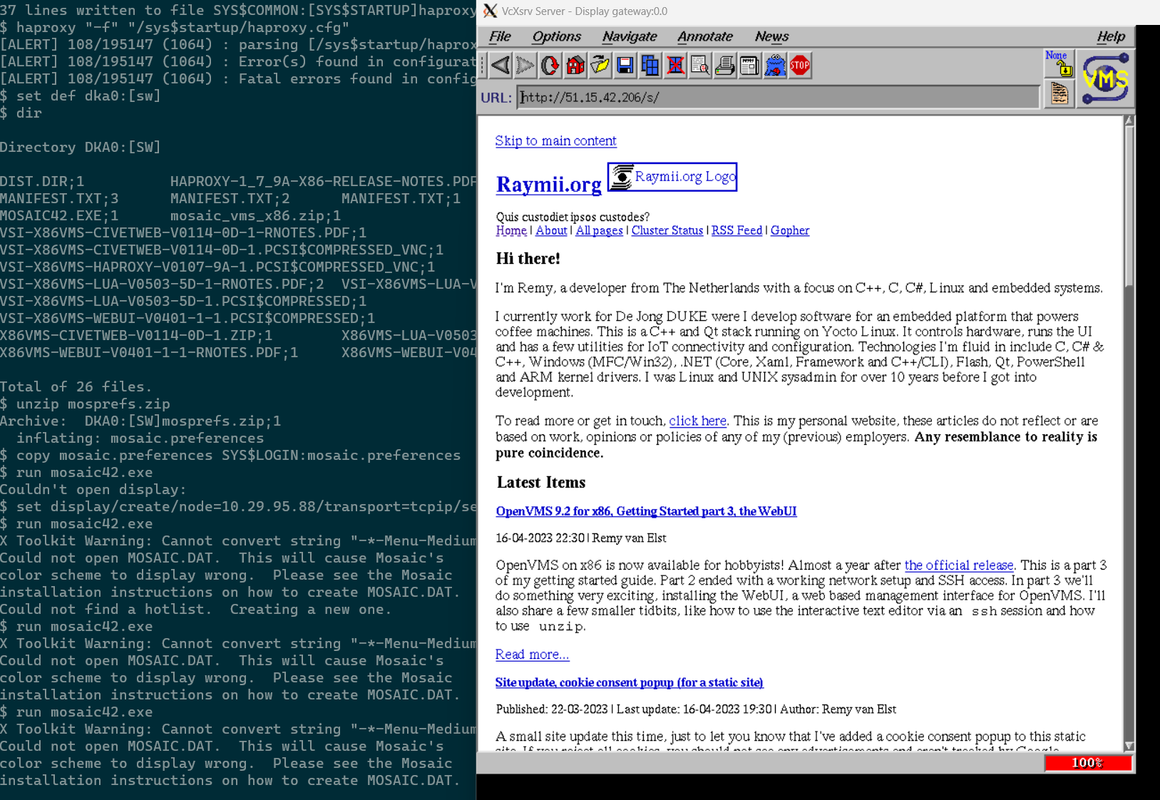Click the Raymii.org heading link
The width and height of the screenshot is (1160, 800).
(549, 184)
